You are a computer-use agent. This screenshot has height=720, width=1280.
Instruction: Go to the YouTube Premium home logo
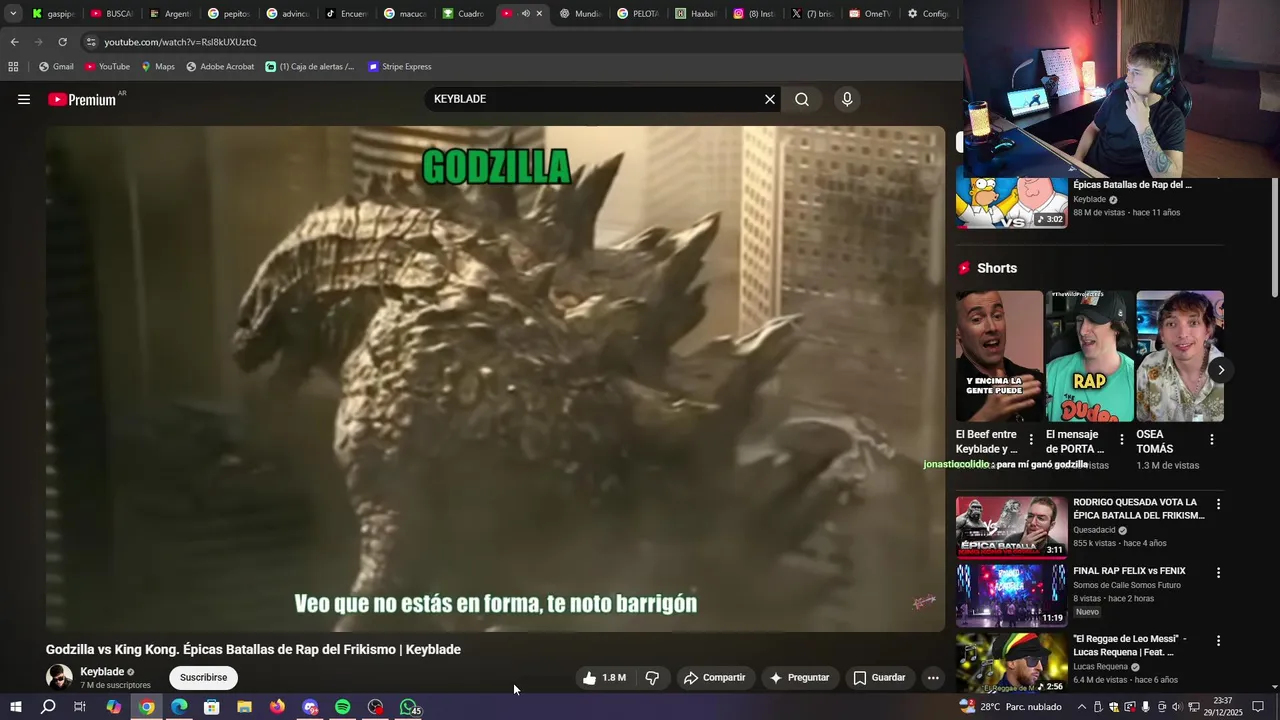[82, 99]
